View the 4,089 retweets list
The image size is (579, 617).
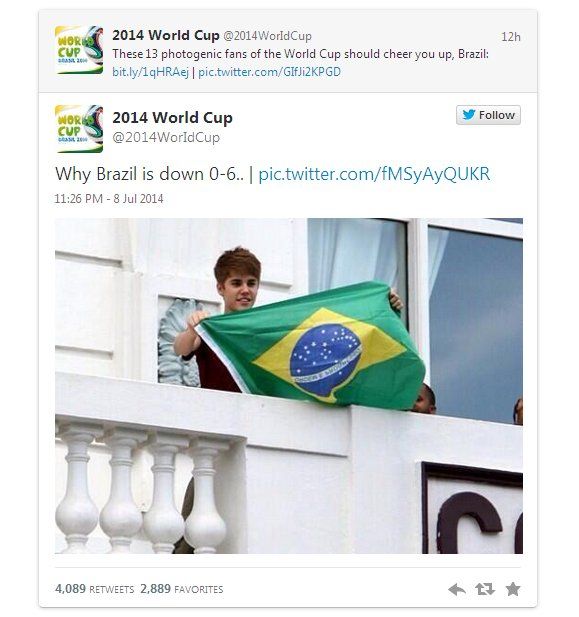[94, 589]
